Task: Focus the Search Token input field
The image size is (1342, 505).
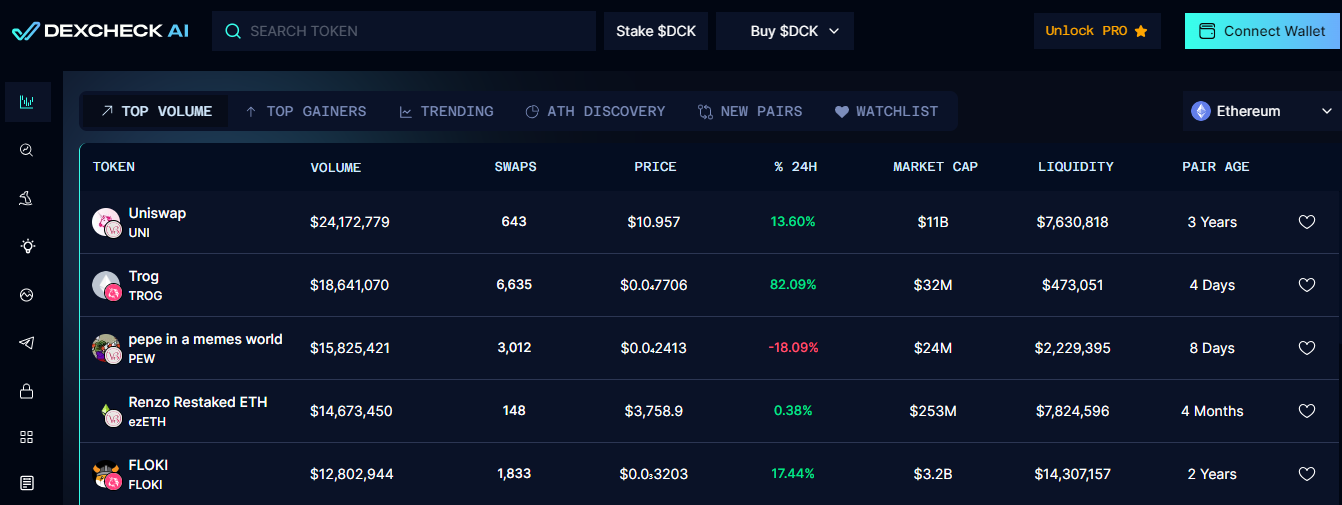Action: [404, 31]
